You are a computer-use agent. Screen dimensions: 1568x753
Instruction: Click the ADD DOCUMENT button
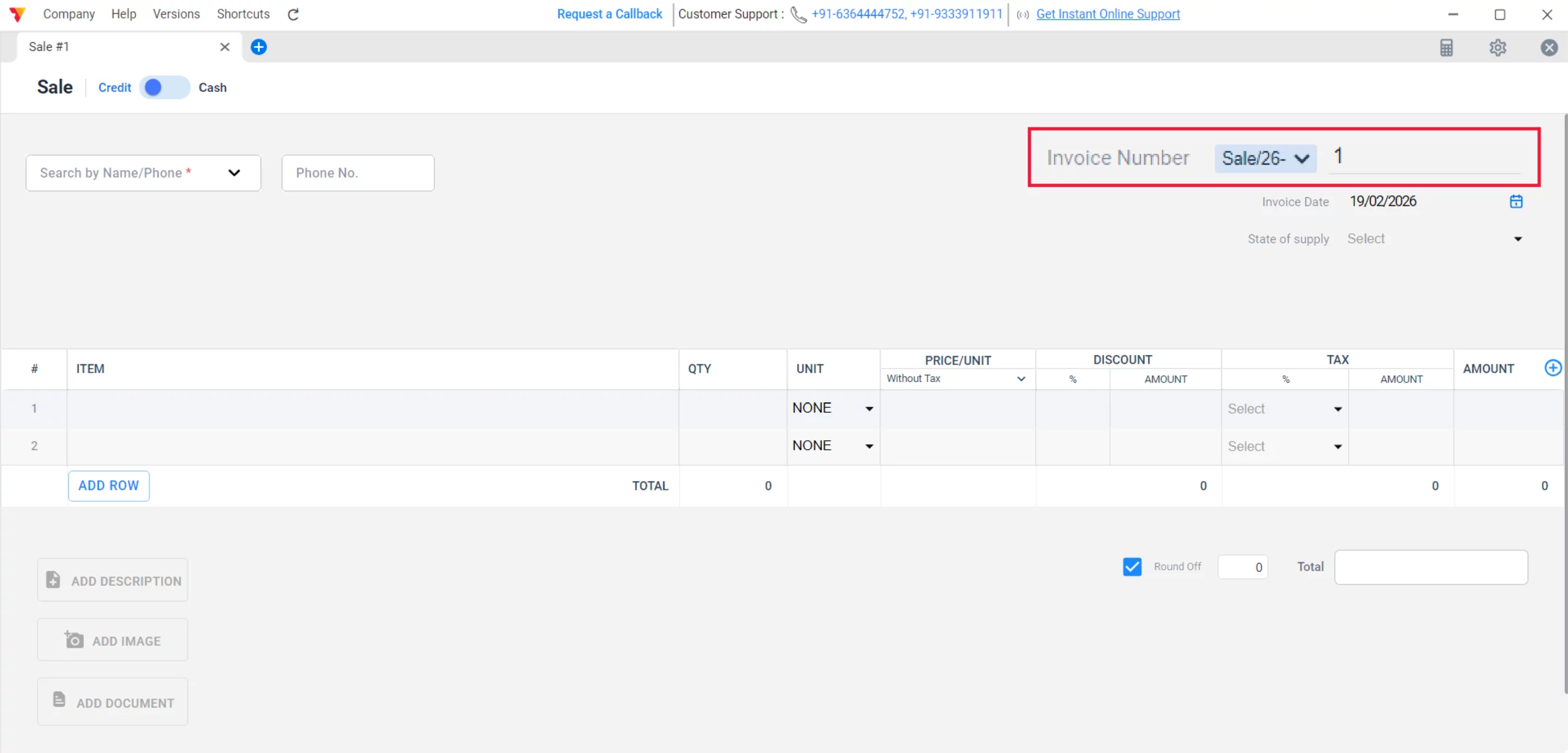(113, 702)
